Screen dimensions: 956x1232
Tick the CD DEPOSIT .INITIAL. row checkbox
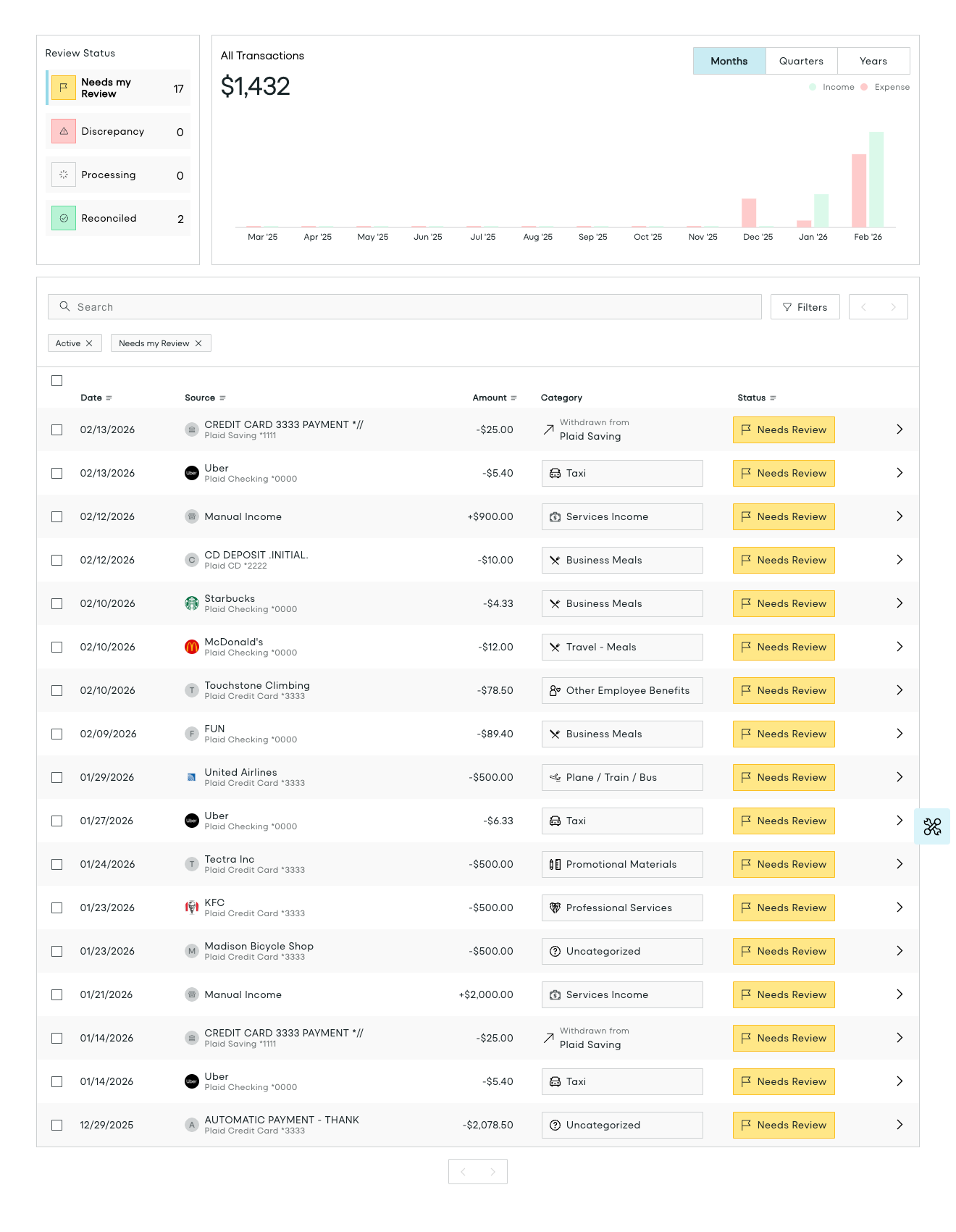click(57, 560)
